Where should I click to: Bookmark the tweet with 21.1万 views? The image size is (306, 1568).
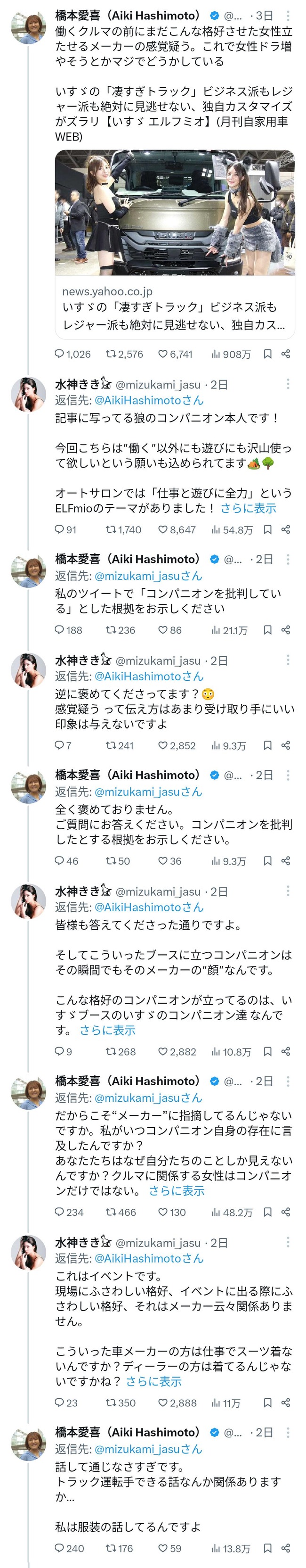[x=267, y=630]
